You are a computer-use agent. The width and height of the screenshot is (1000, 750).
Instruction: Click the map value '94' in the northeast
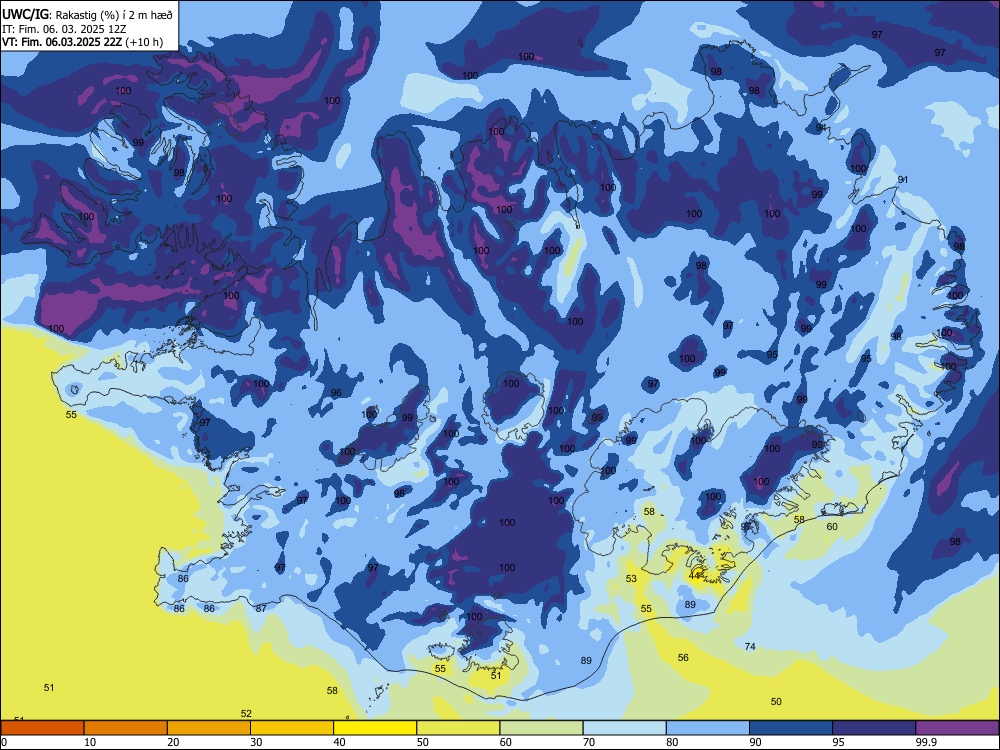point(821,128)
